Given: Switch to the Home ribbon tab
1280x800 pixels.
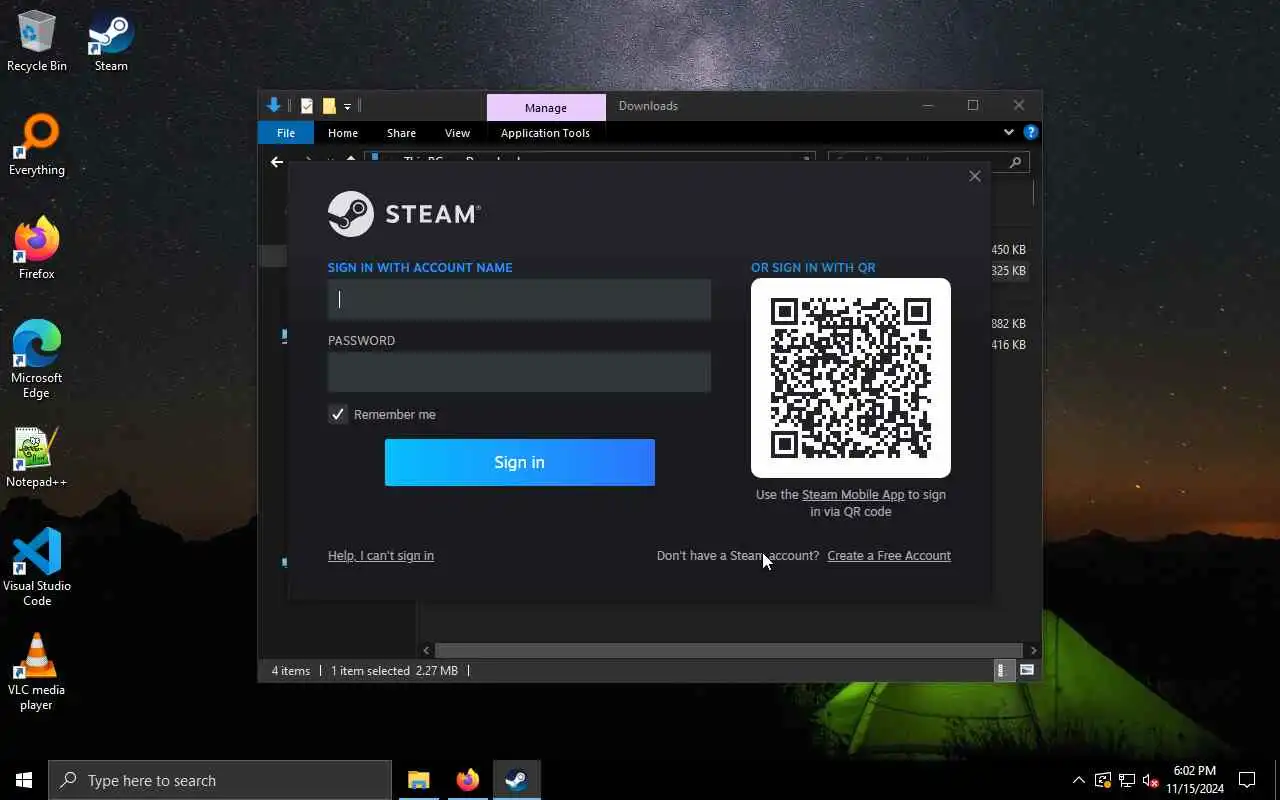Looking at the screenshot, I should pos(343,132).
